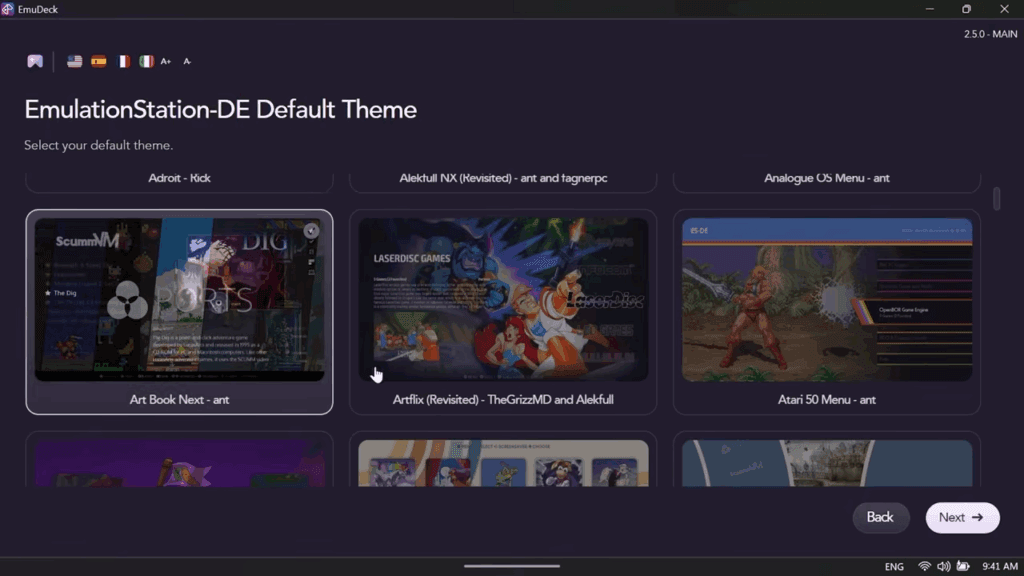
Task: Choose the French flag language icon
Action: pos(123,61)
